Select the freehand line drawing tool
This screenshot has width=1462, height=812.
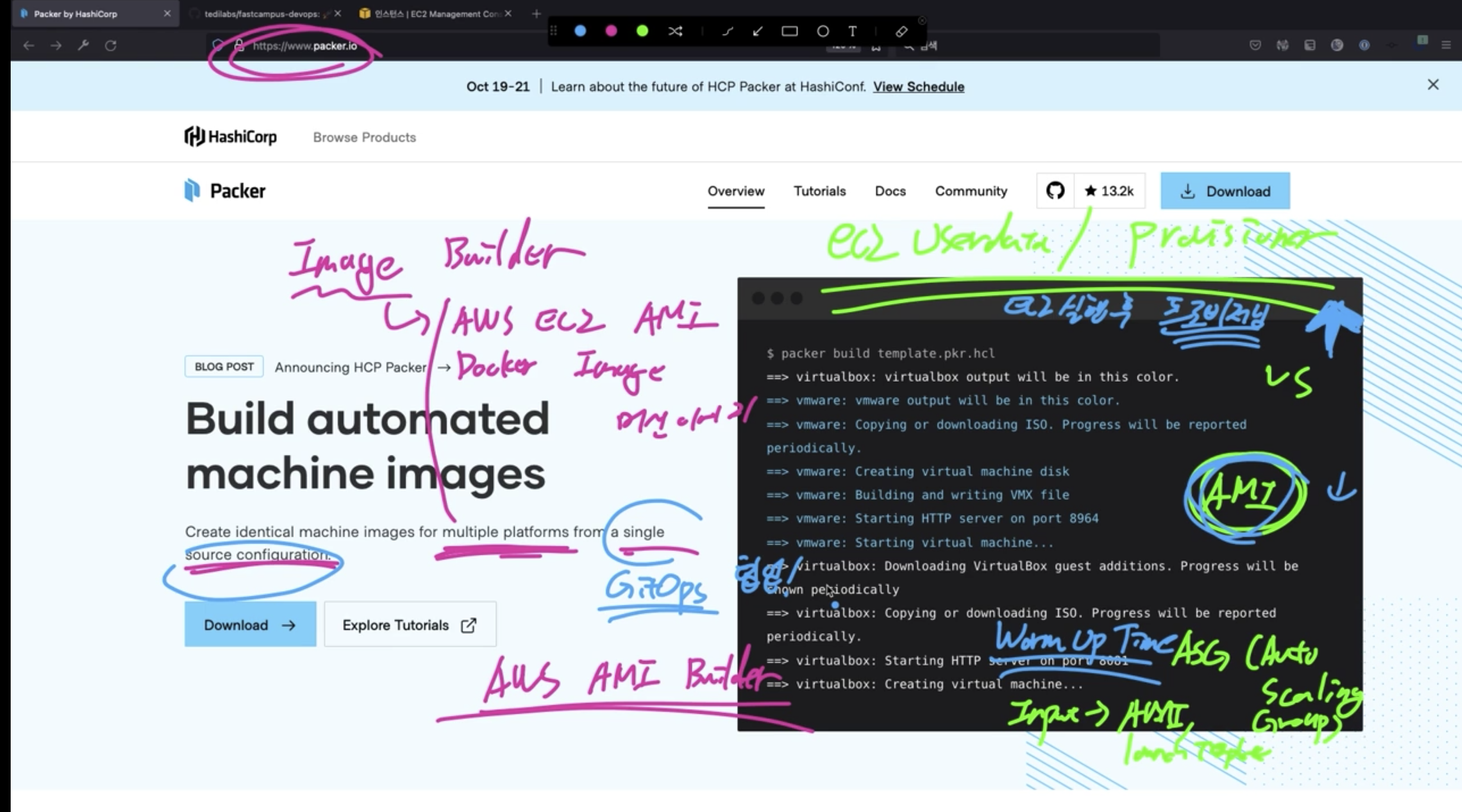(728, 31)
